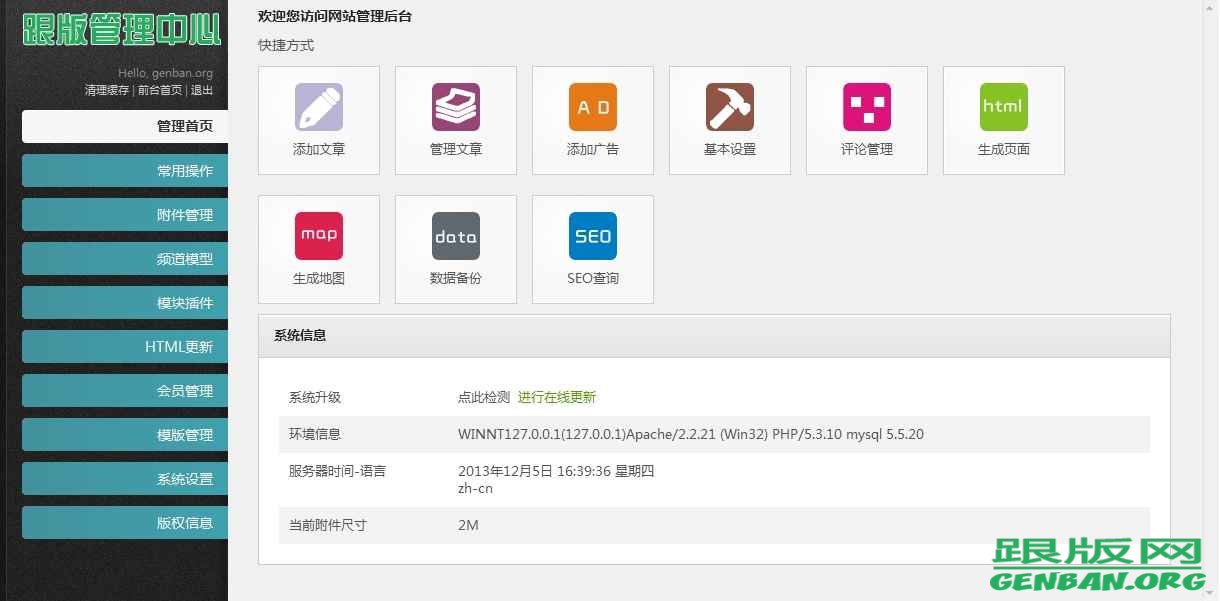Open the 模块插件 sidebar section
Image resolution: width=1220 pixels, height=601 pixels.
(124, 302)
